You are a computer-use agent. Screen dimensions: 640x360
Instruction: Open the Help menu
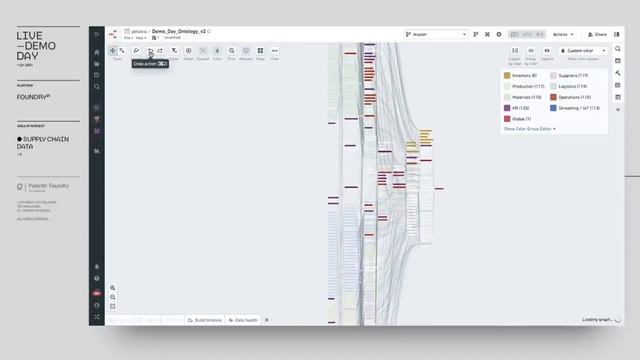[141, 38]
